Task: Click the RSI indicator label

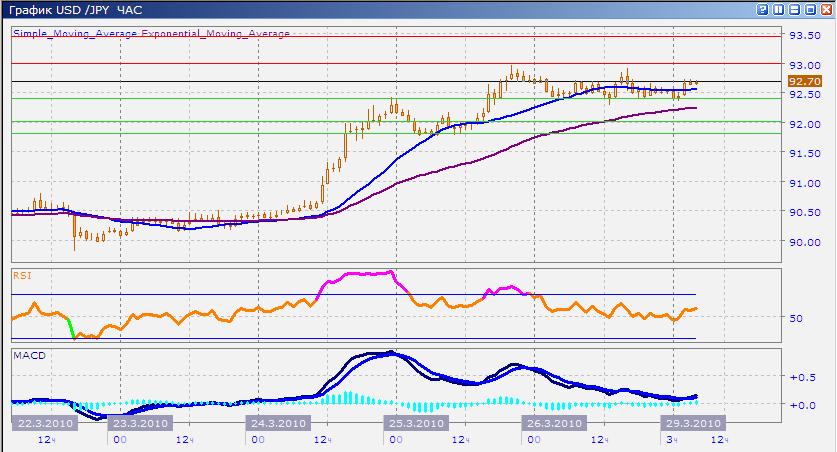Action: click(x=21, y=273)
